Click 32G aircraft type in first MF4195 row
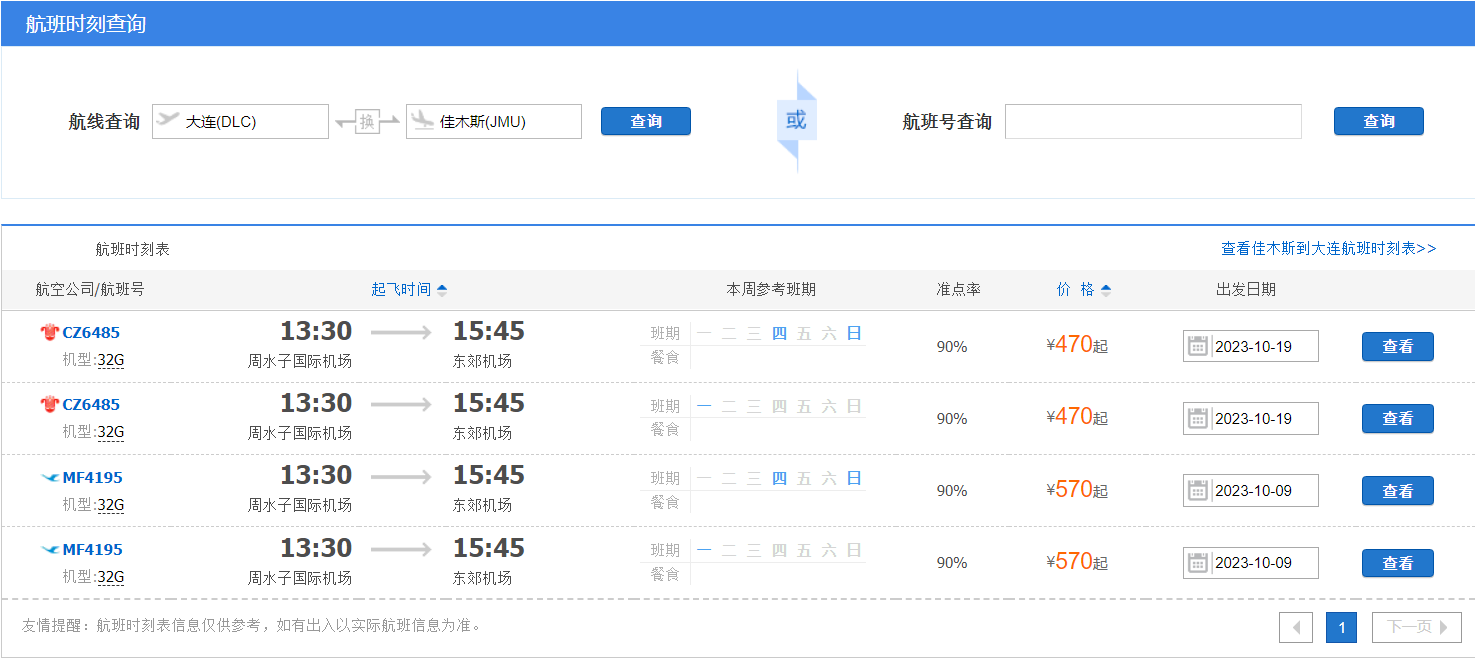The image size is (1475, 659). 111,505
